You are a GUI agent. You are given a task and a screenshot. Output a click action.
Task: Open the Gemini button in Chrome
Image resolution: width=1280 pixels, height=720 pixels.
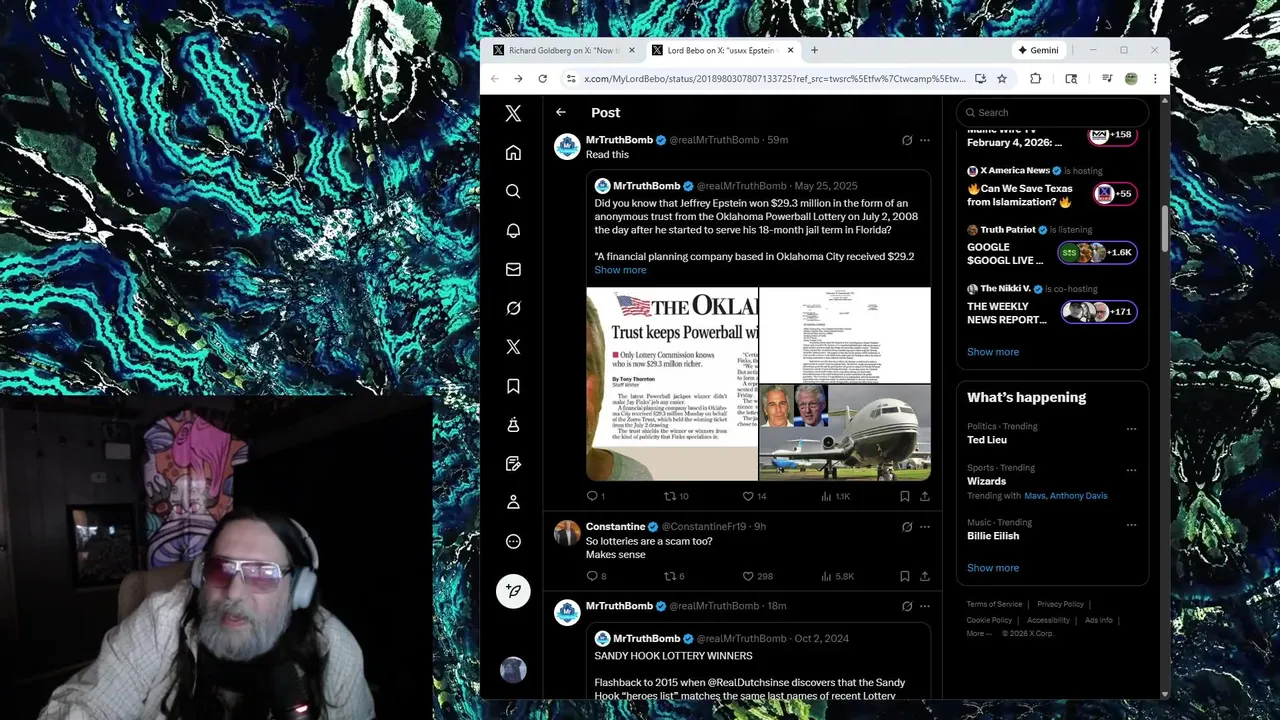pos(1038,50)
